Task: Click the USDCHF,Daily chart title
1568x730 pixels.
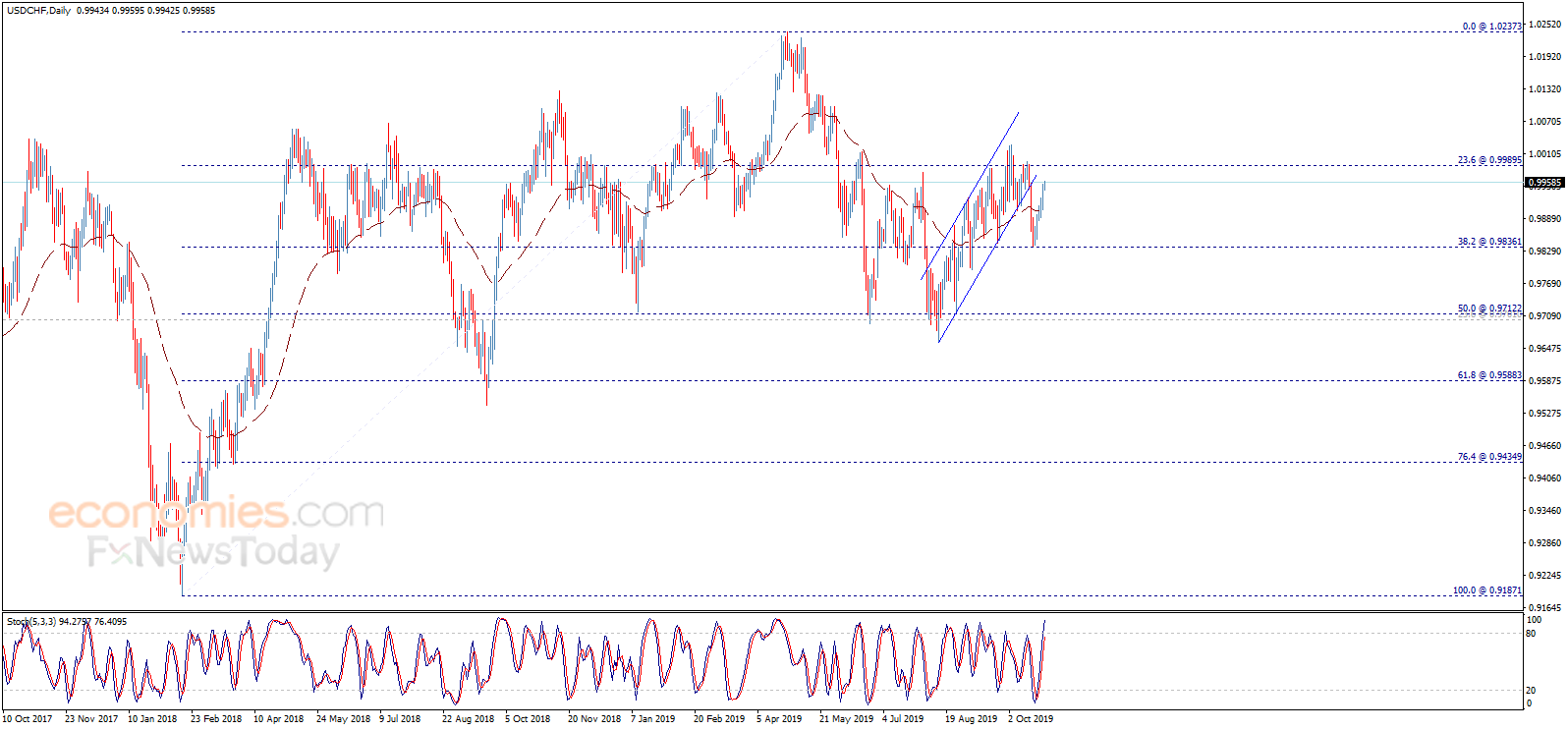Action: click(39, 11)
